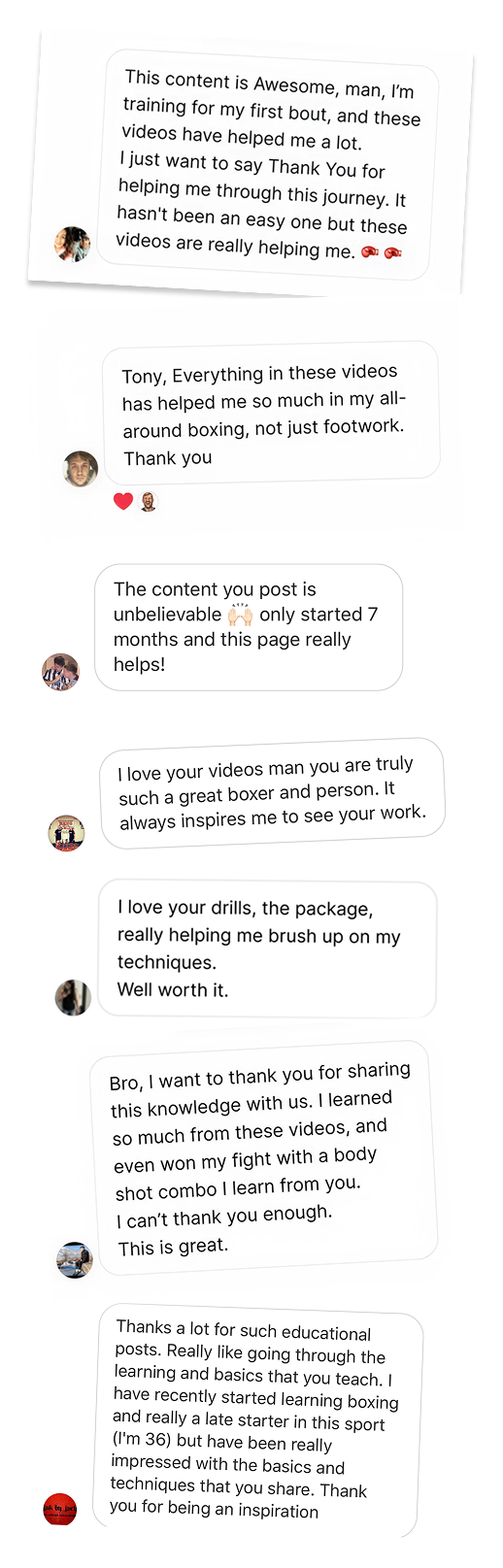
Task: Click the blond man's avatar beside Tony message
Action: pos(81,469)
